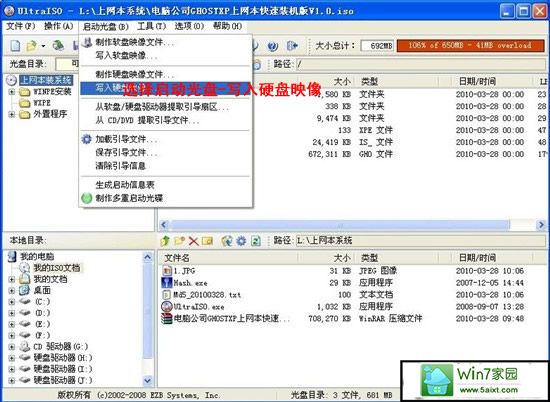550x402 pixels.
Task: Expand the WINPE安装 folder tree node
Action: pyautogui.click(x=12, y=92)
